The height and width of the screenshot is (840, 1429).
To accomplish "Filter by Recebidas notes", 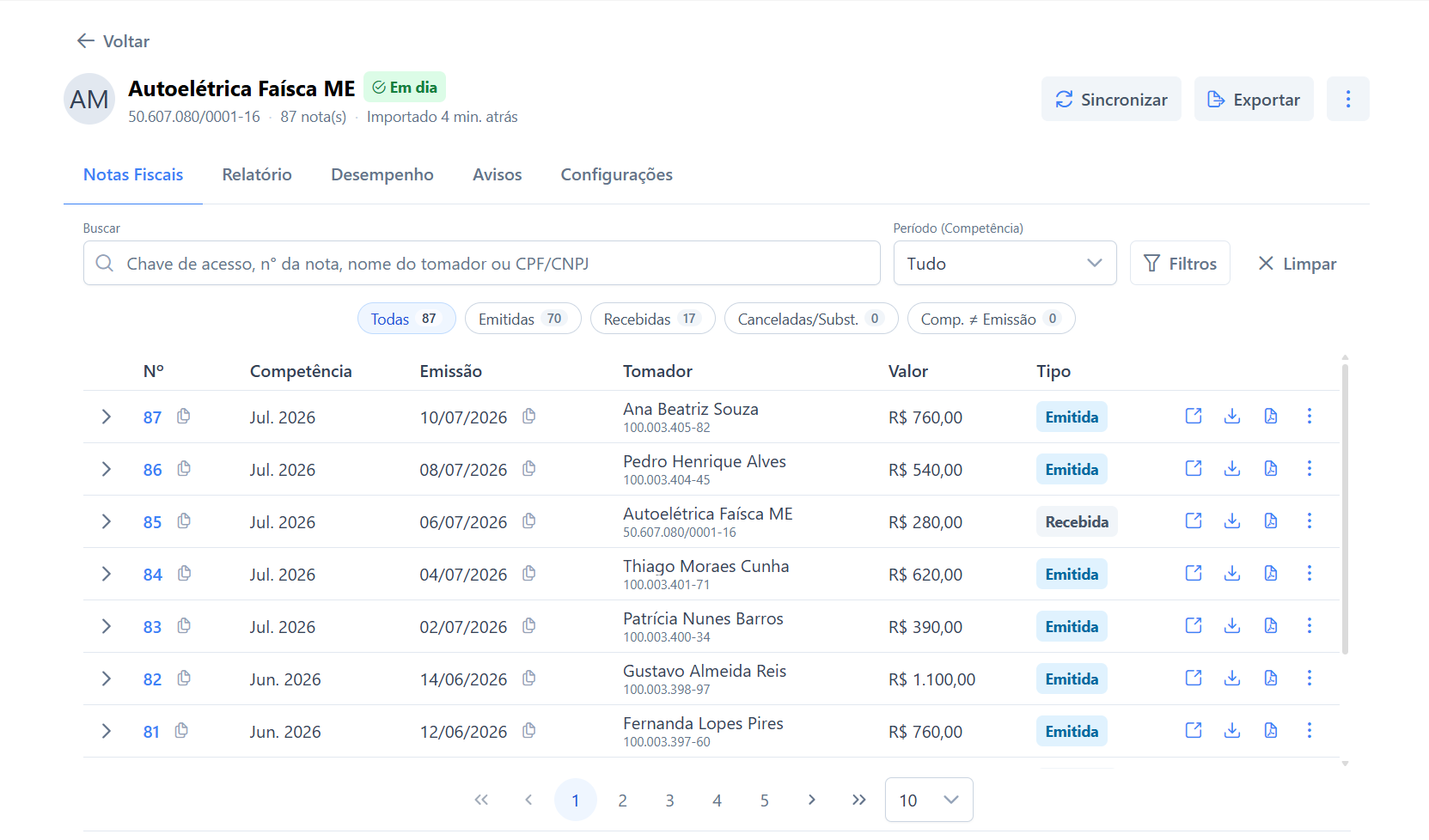I will (x=652, y=319).
